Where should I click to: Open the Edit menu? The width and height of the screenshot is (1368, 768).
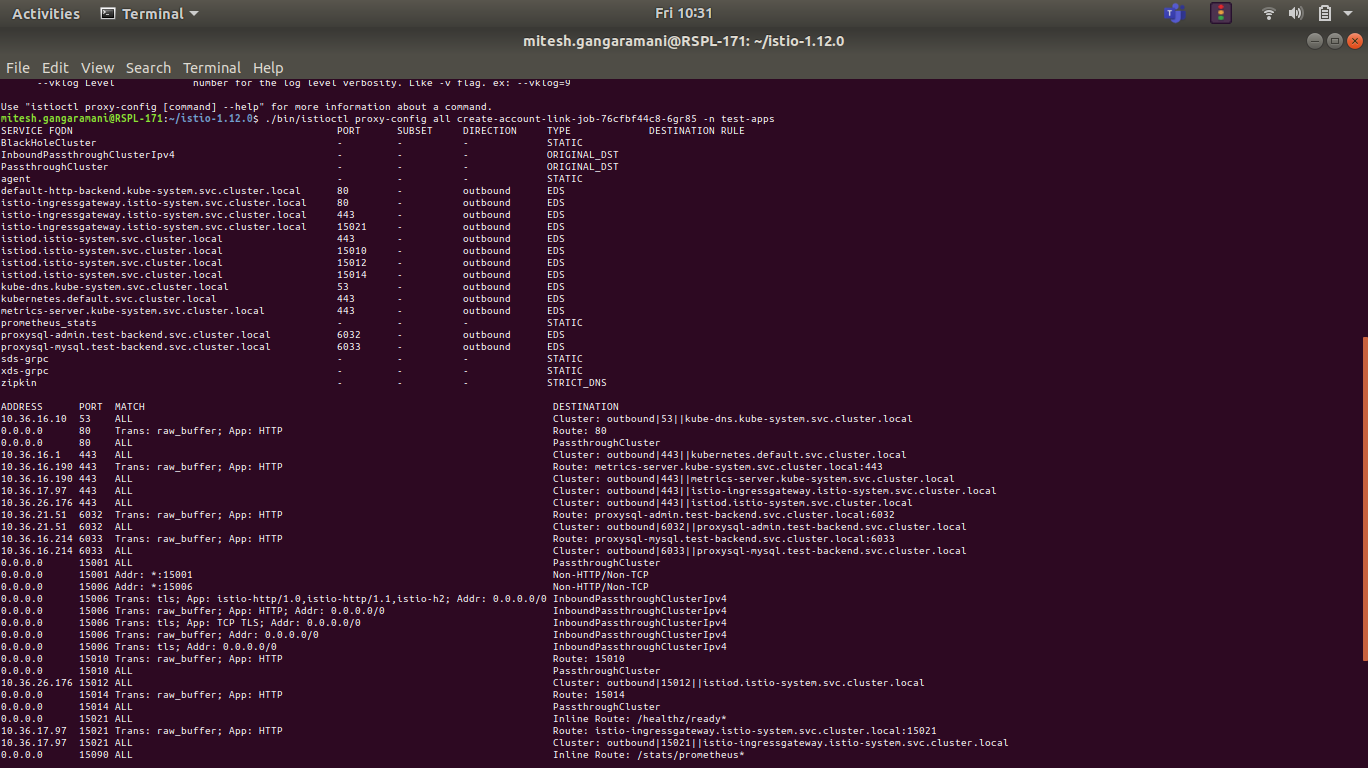click(55, 68)
